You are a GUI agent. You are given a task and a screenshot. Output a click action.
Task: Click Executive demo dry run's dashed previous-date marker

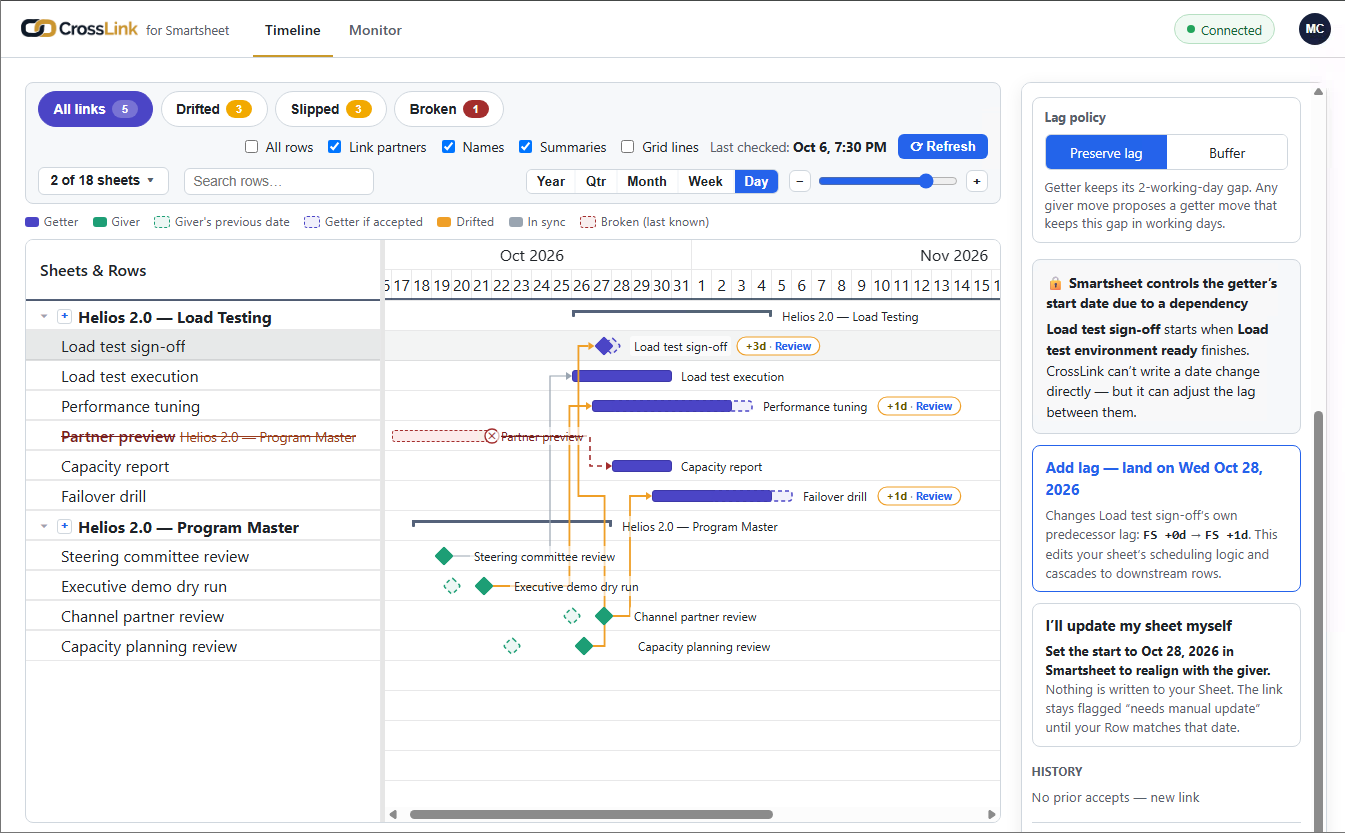pos(452,586)
